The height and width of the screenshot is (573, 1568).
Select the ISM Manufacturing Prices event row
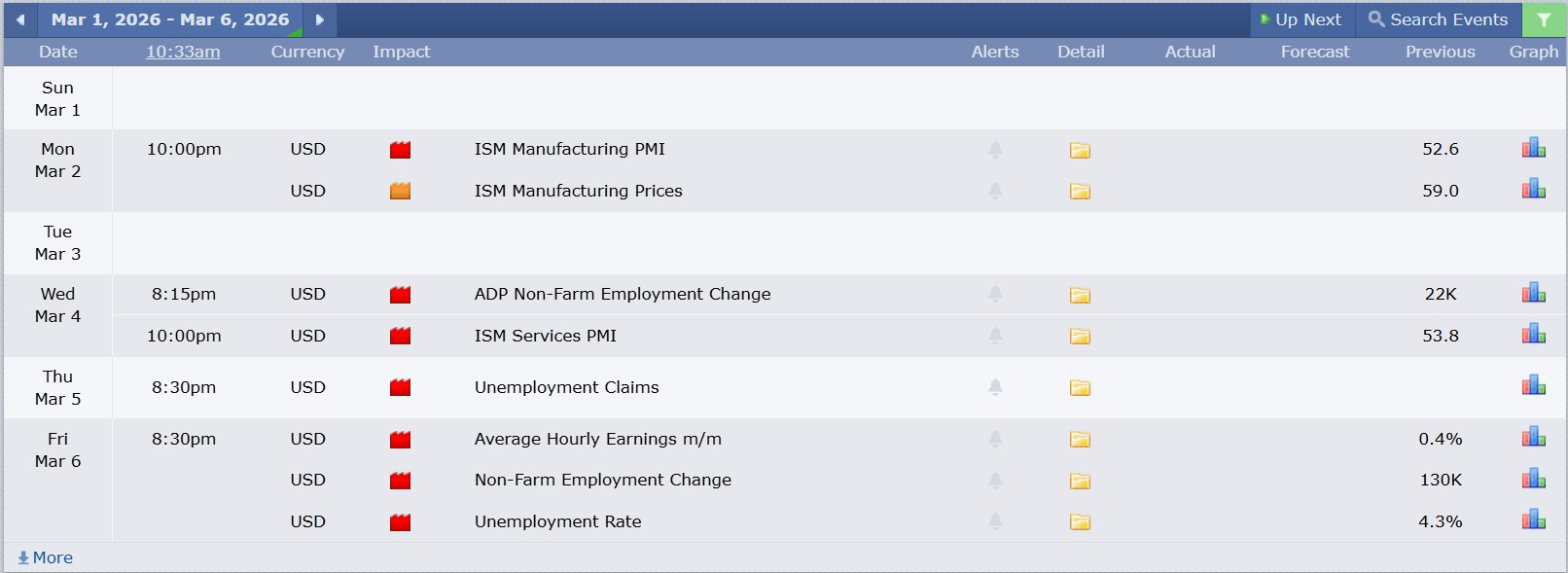coord(578,191)
